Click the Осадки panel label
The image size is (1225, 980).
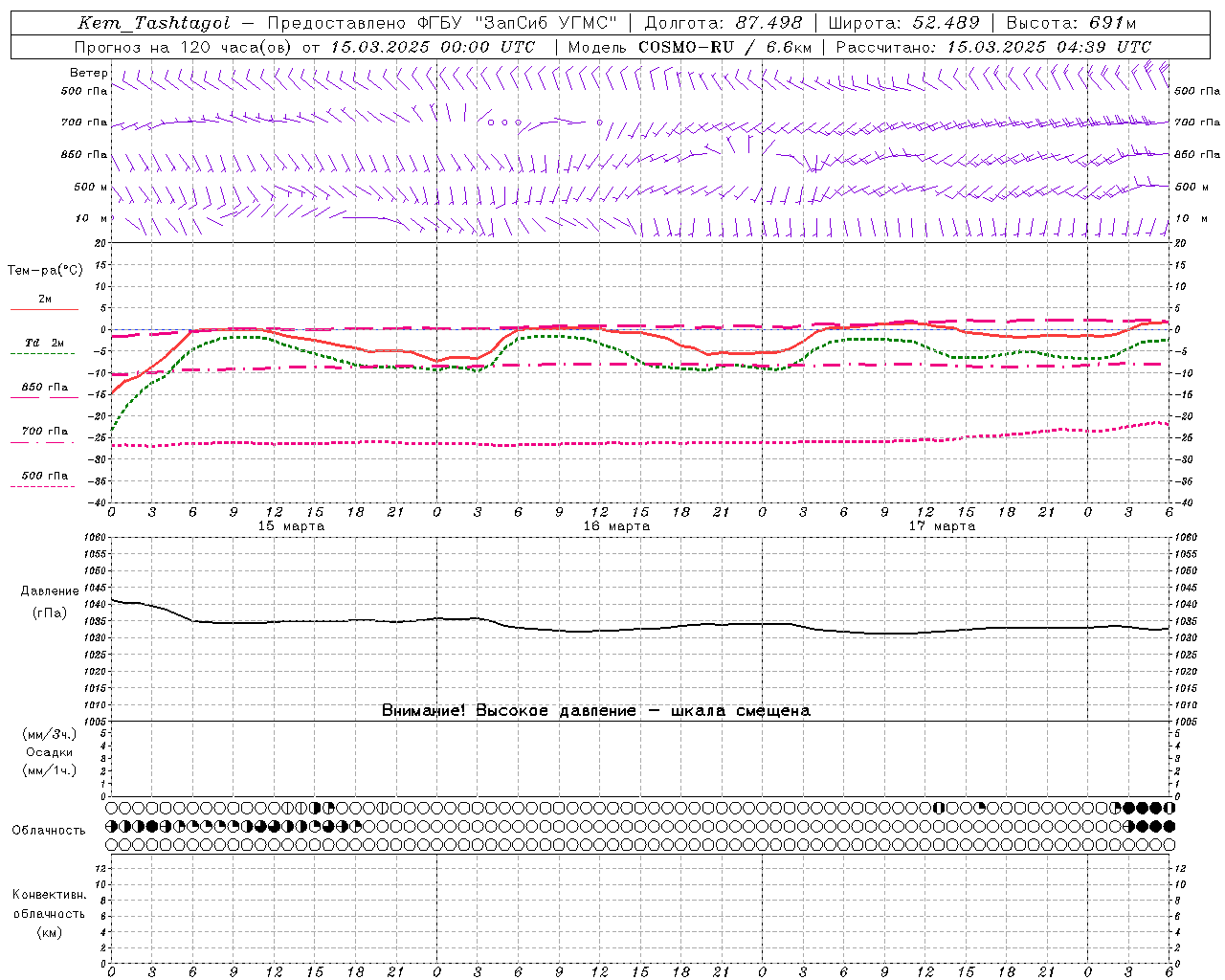50,753
